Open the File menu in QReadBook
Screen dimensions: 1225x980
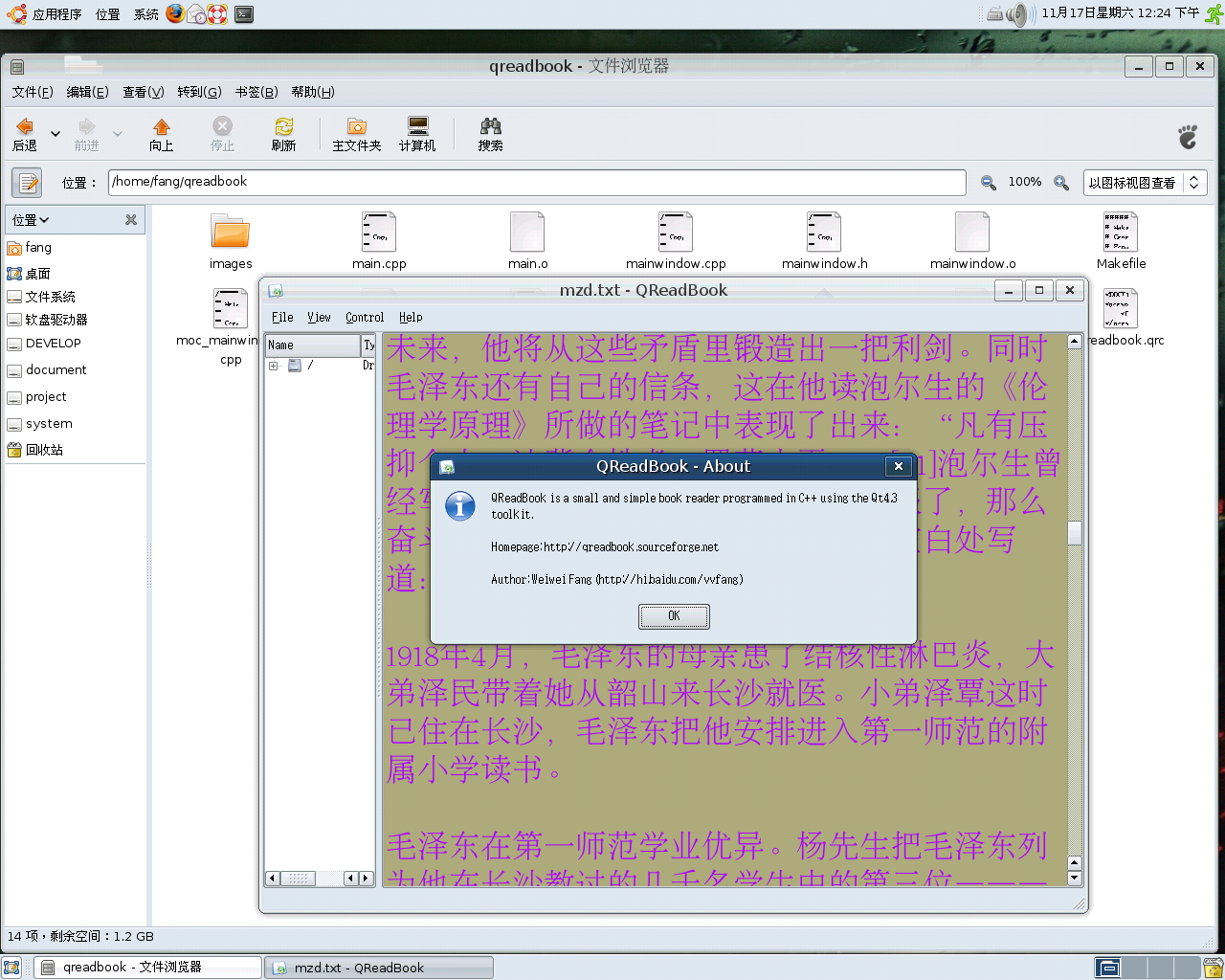[x=282, y=317]
